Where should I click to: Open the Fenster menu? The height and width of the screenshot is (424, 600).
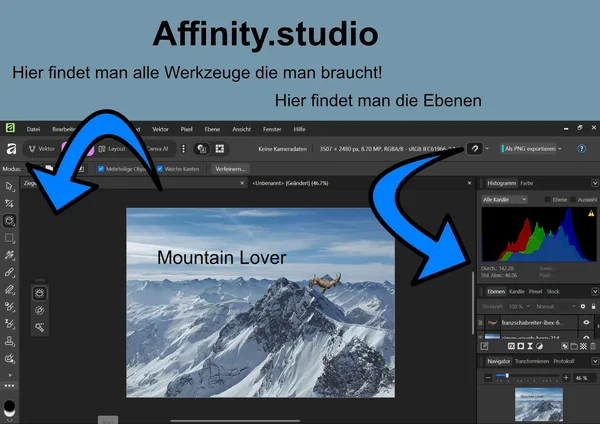click(x=271, y=130)
